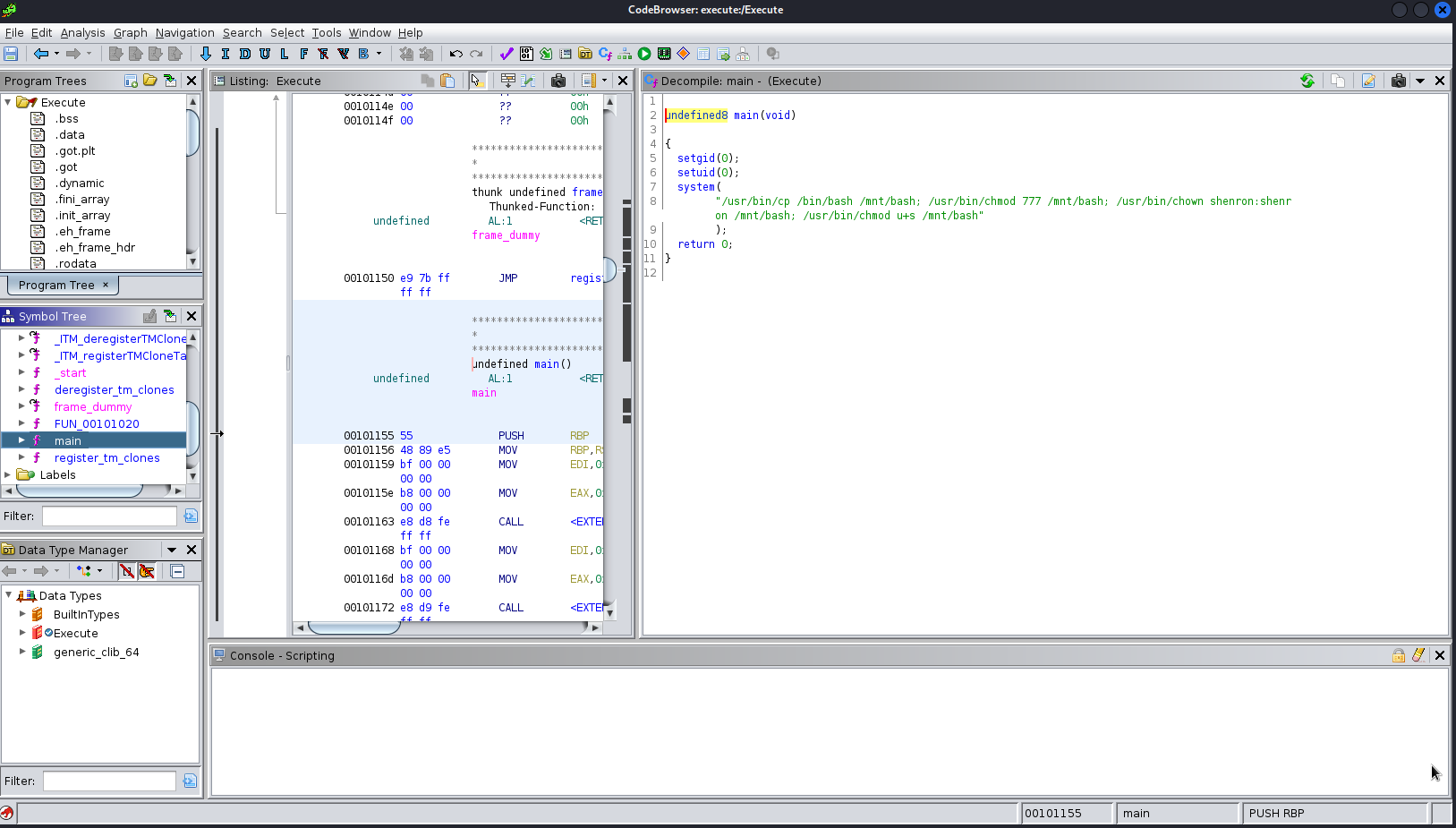Viewport: 1456px width, 828px height.
Task: Take a snapshot of the Decompile view
Action: click(x=1399, y=81)
